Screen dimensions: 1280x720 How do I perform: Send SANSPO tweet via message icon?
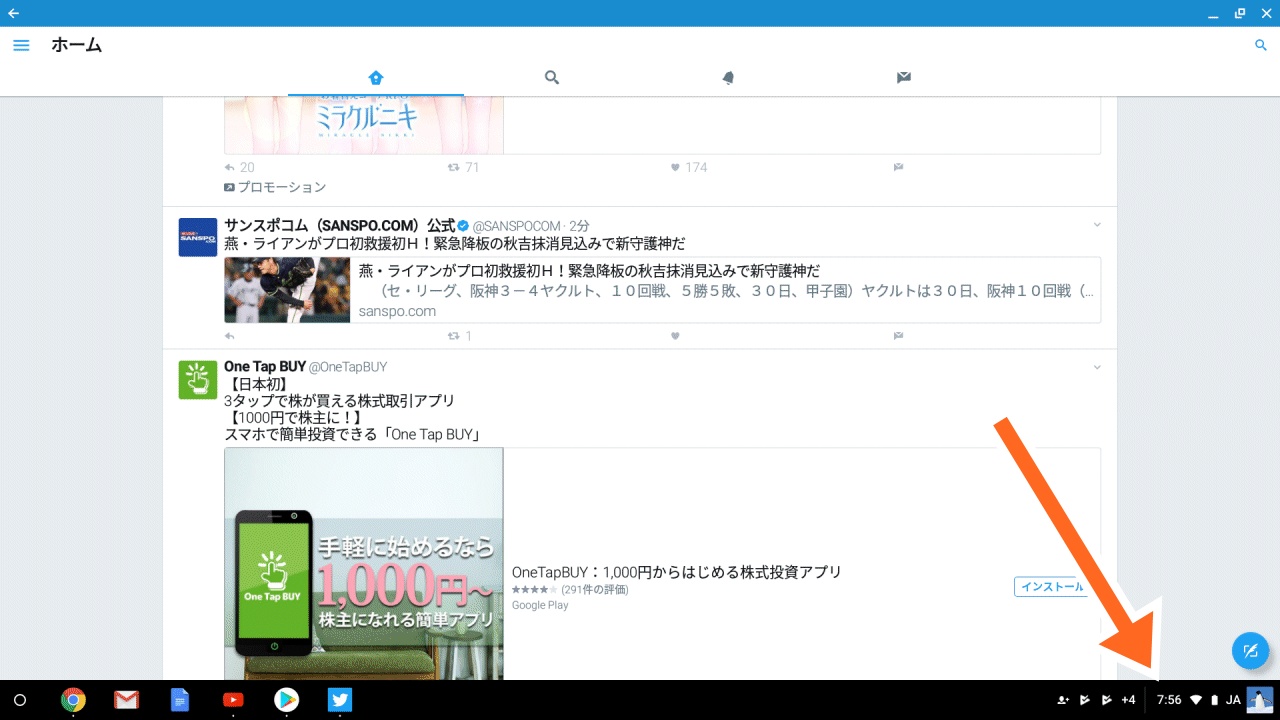coord(898,336)
